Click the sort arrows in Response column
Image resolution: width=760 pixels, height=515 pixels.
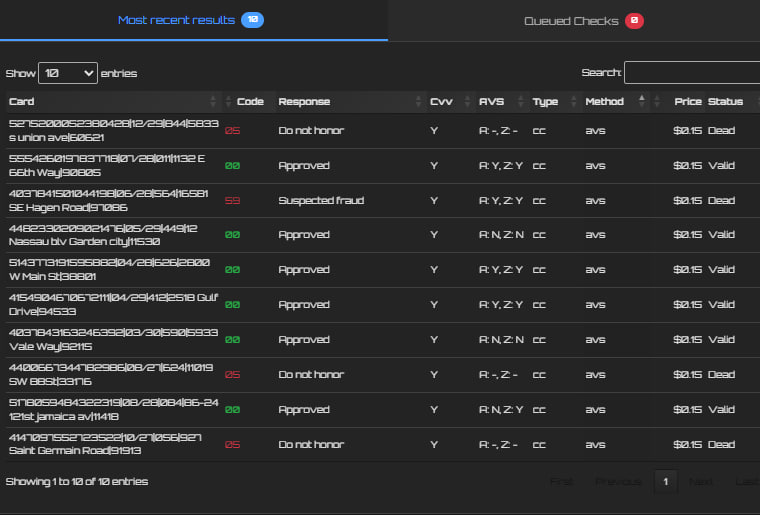click(x=418, y=101)
